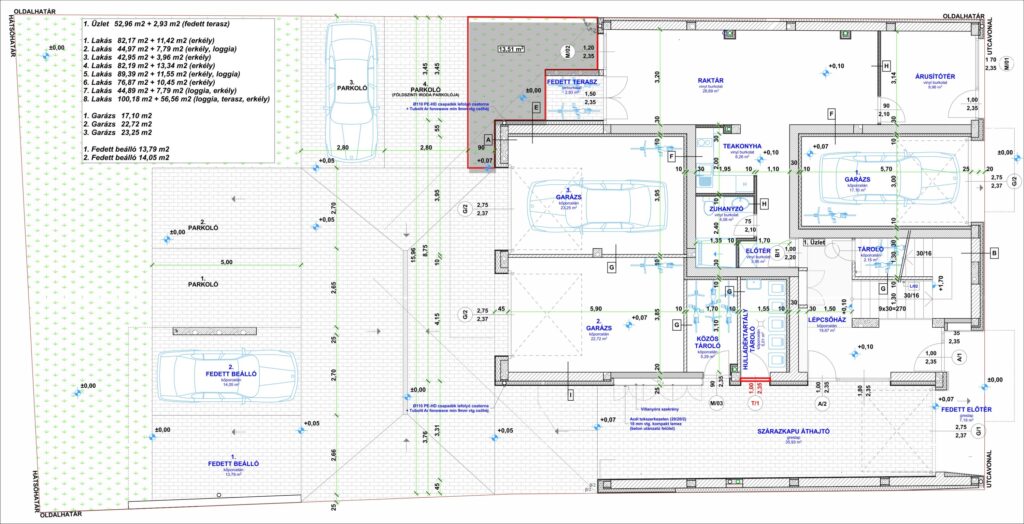The image size is (1024, 524).
Task: Click the ÁRUSÍTÓTÉR room label
Action: coord(936,76)
